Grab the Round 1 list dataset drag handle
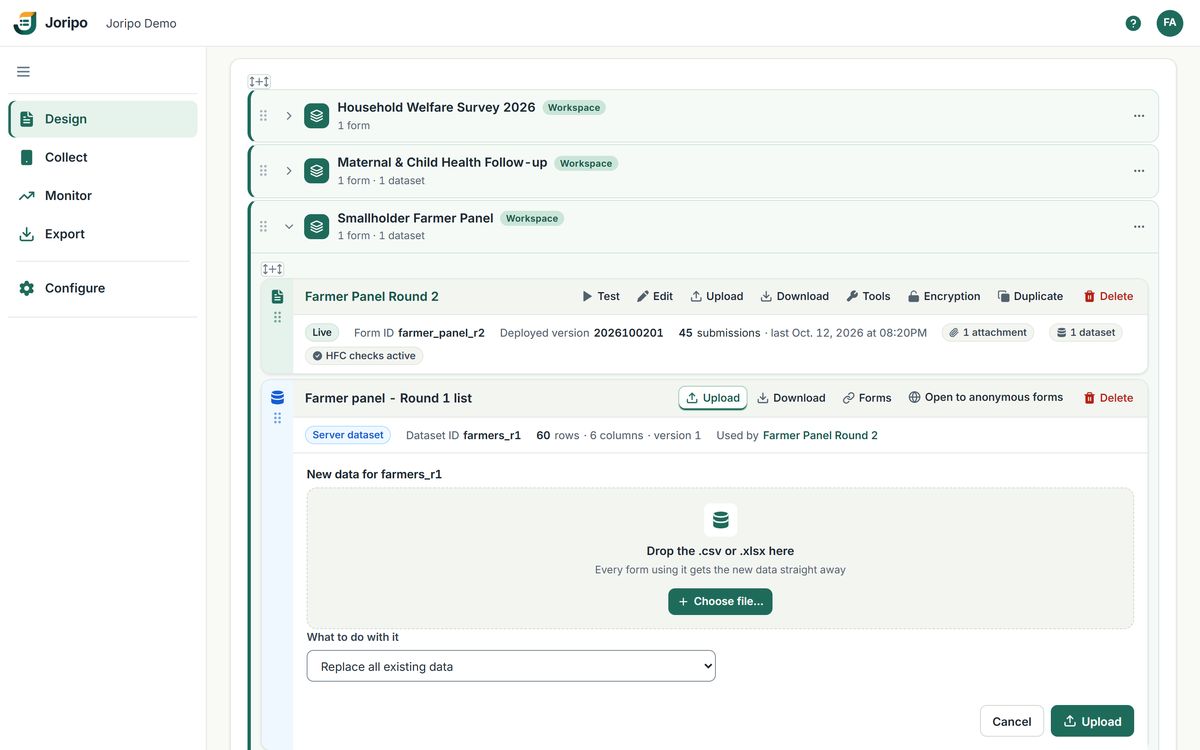The image size is (1200, 750). point(277,418)
